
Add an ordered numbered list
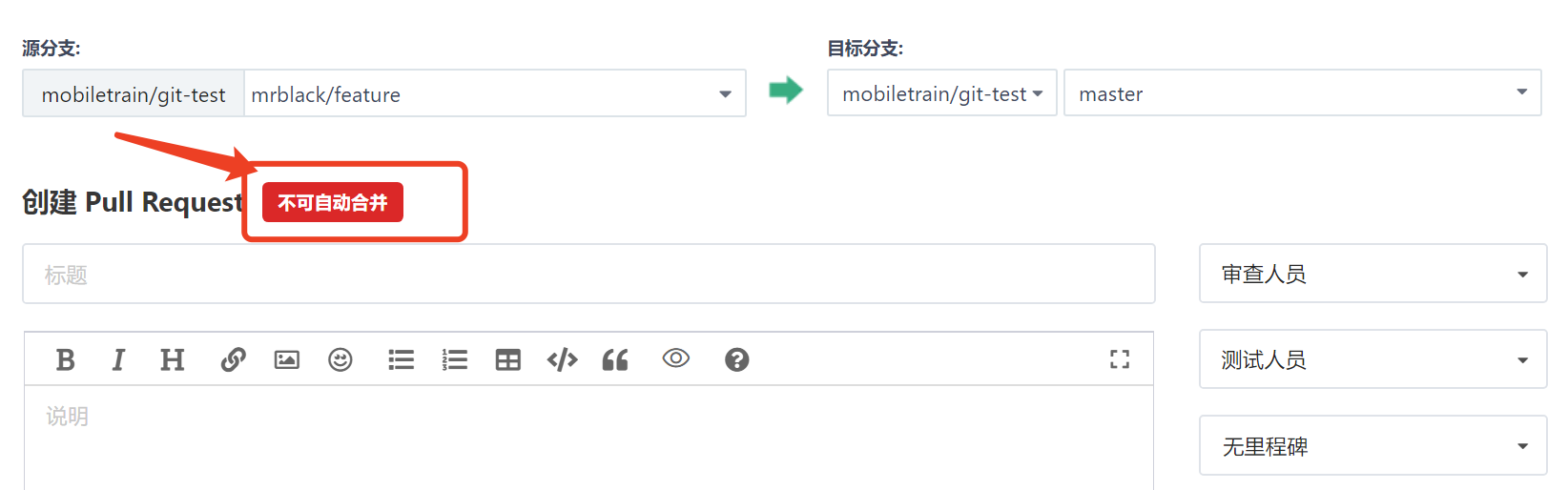[x=454, y=359]
